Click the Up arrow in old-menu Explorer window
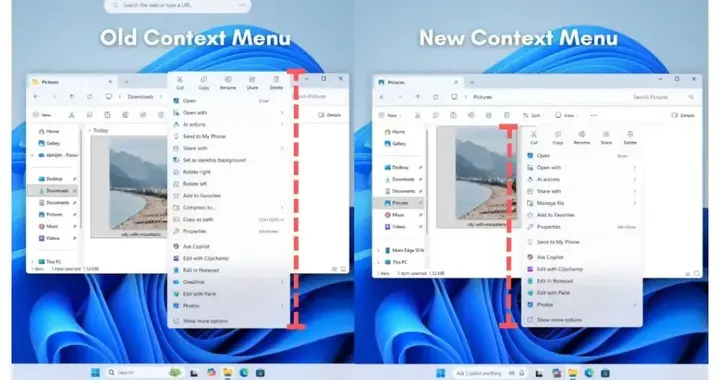 (x=71, y=96)
